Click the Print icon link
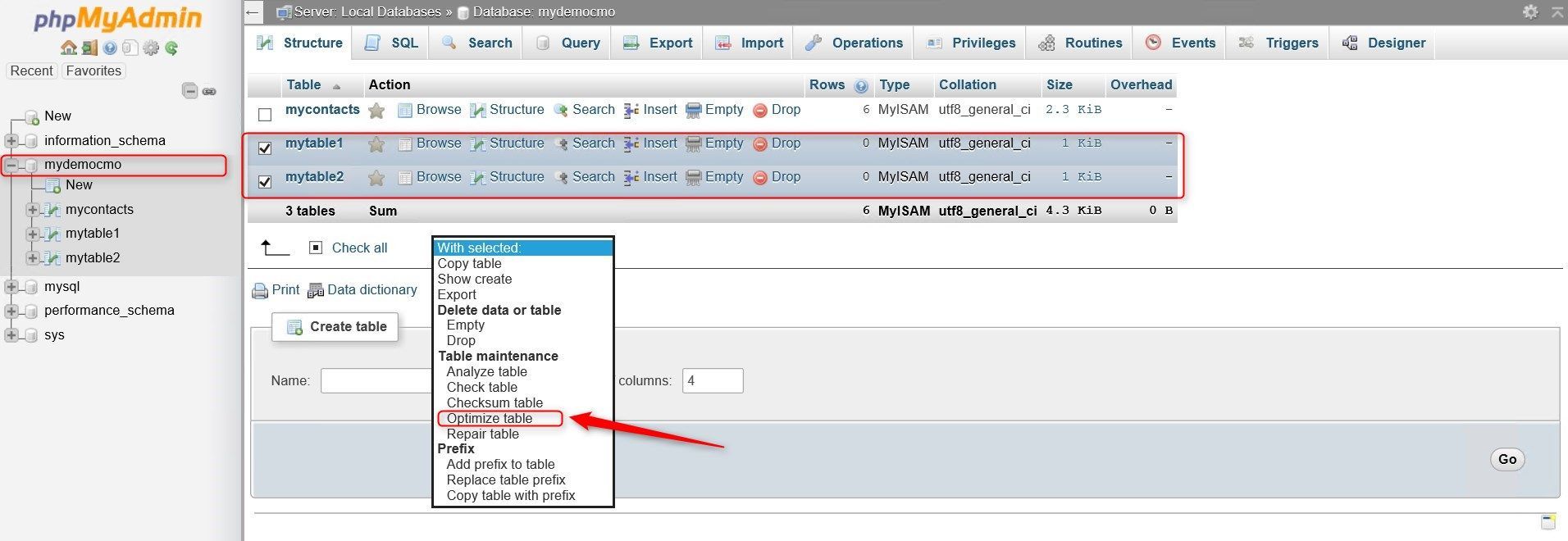Image resolution: width=1568 pixels, height=541 pixels. point(276,289)
